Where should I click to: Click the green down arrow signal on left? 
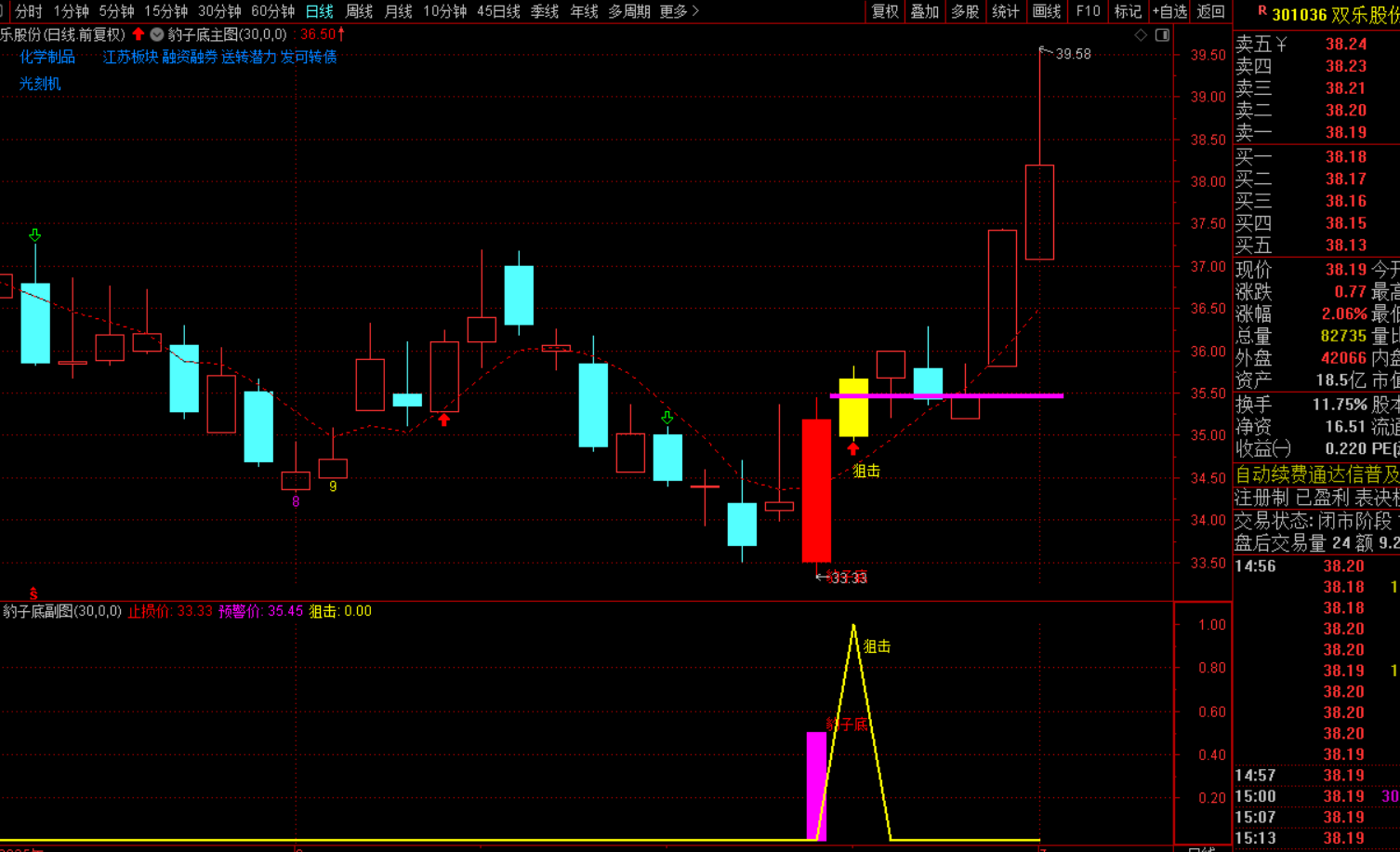pos(35,234)
